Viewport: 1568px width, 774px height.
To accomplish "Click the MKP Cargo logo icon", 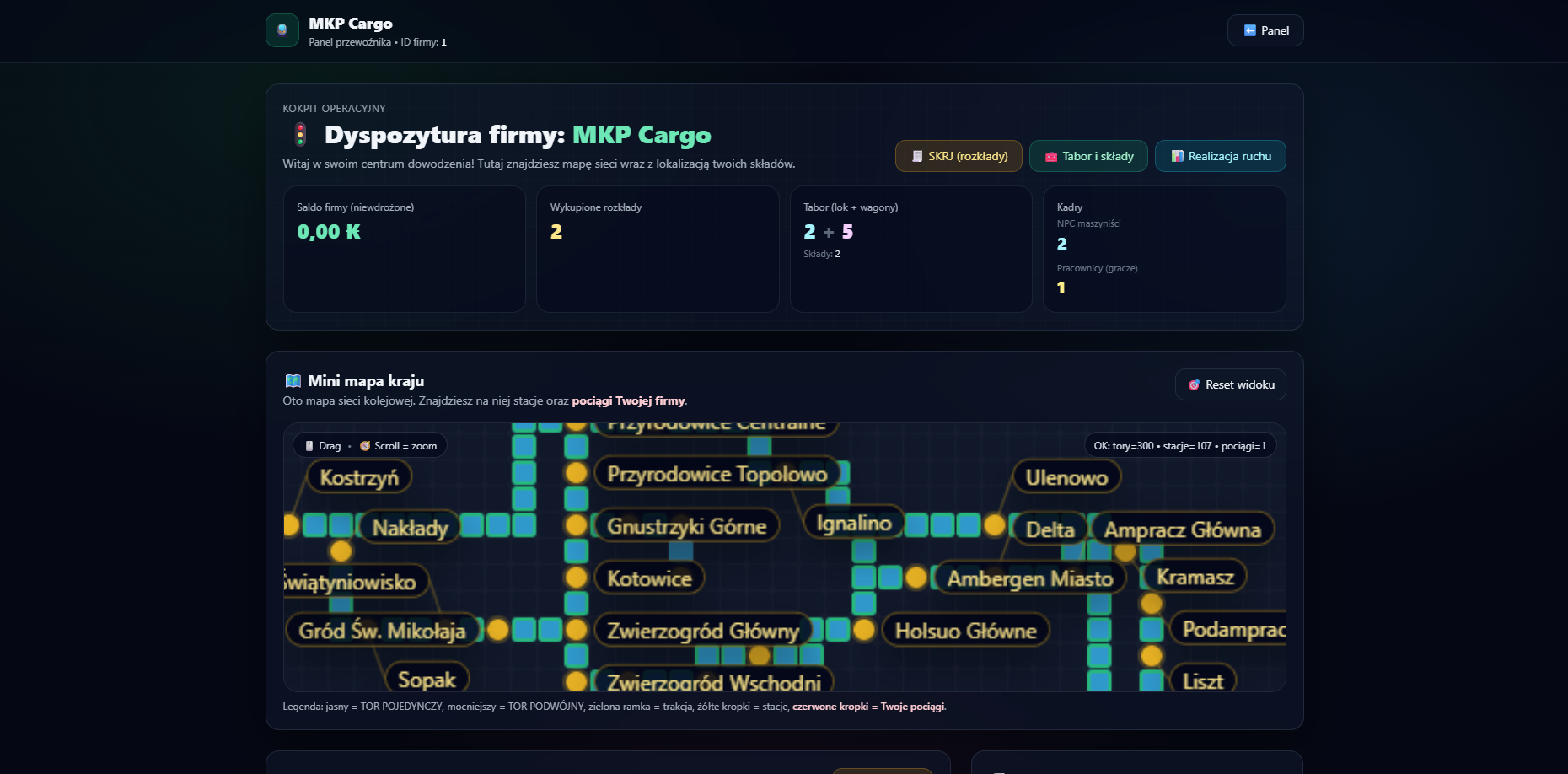I will (282, 30).
